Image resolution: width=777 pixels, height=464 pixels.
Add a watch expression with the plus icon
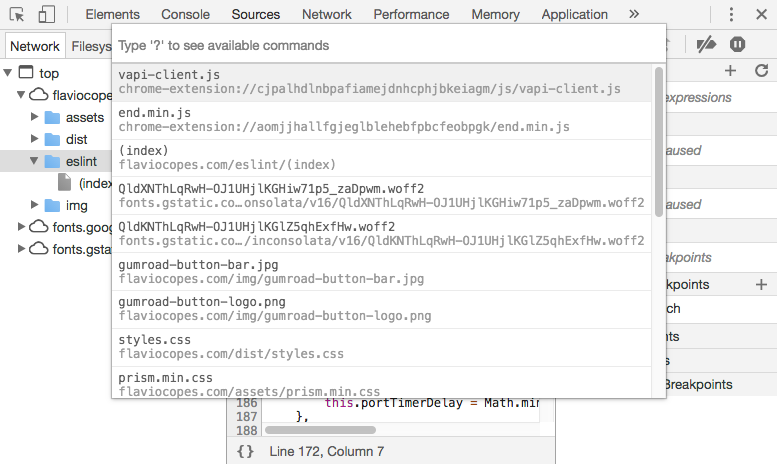coord(730,71)
